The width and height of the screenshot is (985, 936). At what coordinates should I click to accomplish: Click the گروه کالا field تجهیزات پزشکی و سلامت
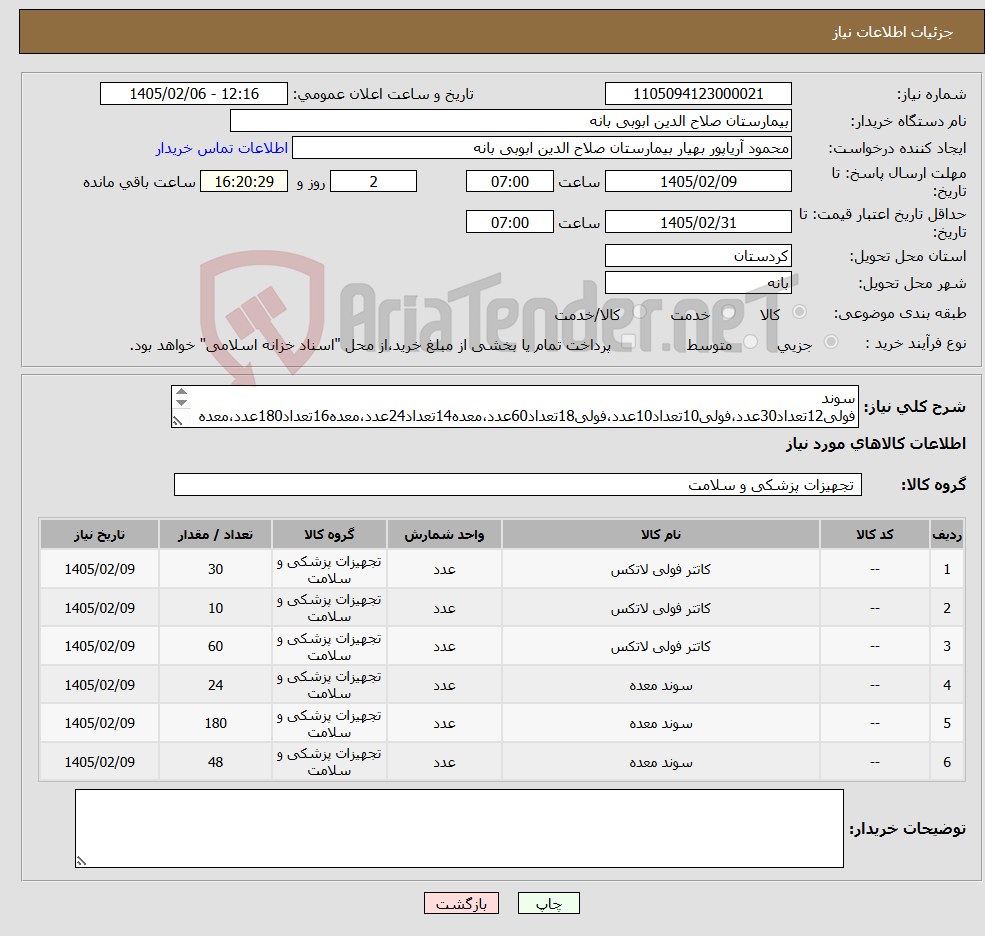click(518, 485)
